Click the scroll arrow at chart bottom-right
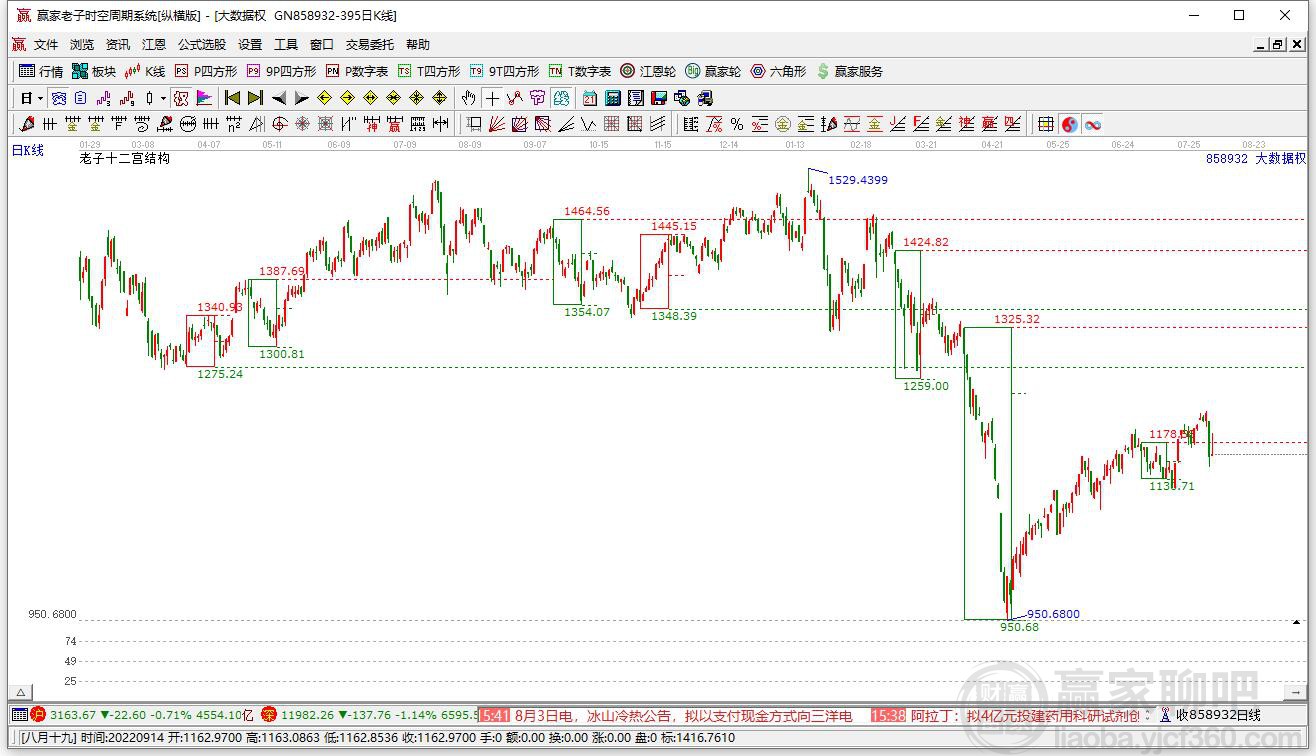This screenshot has height=756, width=1316. coord(1296,692)
